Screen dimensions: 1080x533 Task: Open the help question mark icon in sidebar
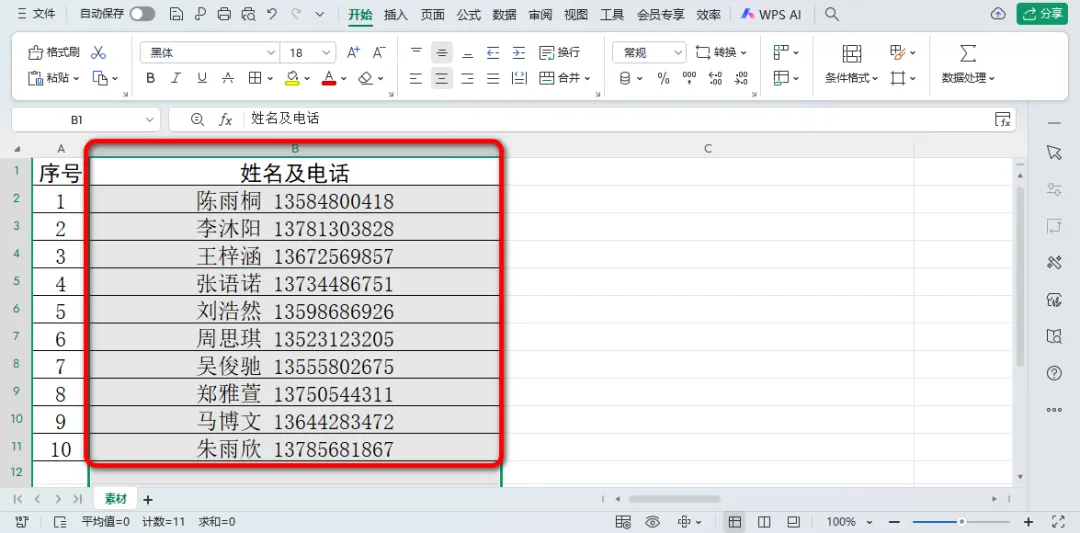point(1054,373)
